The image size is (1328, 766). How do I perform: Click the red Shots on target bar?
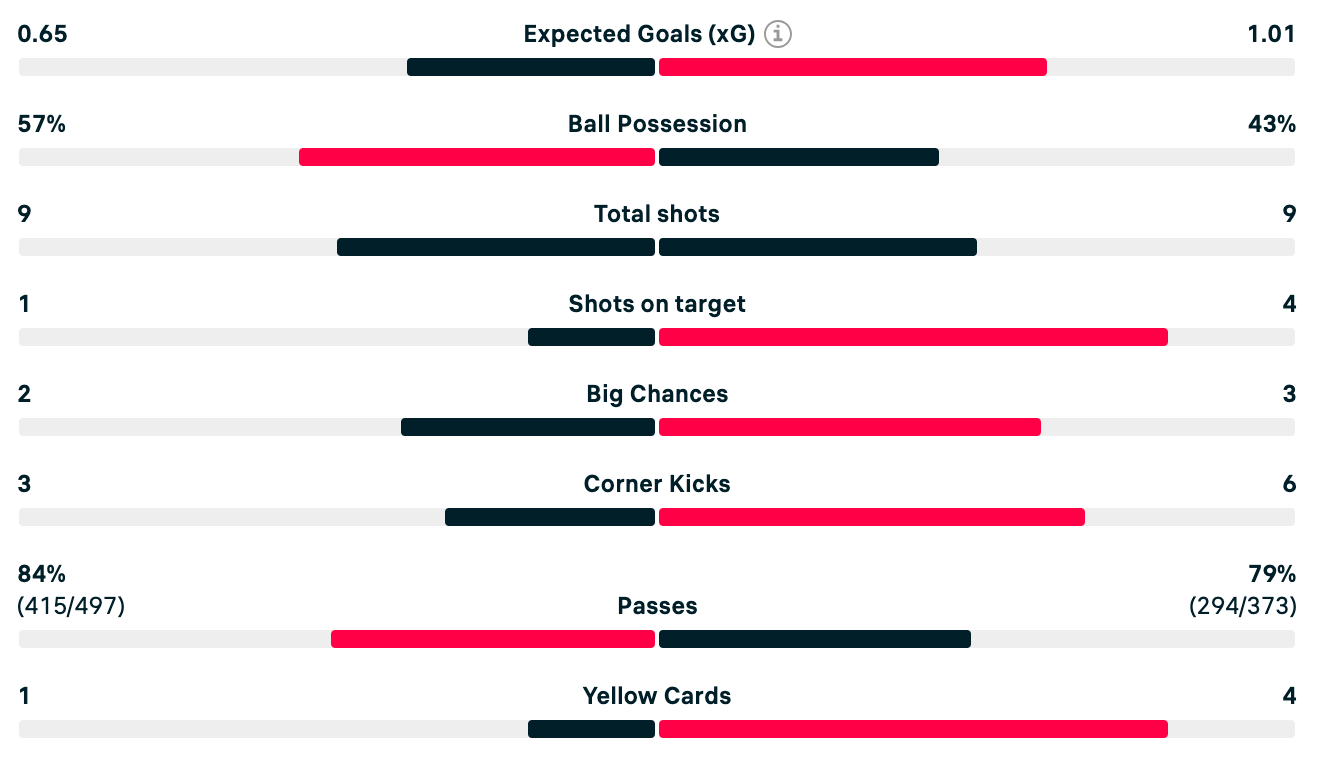[913, 337]
